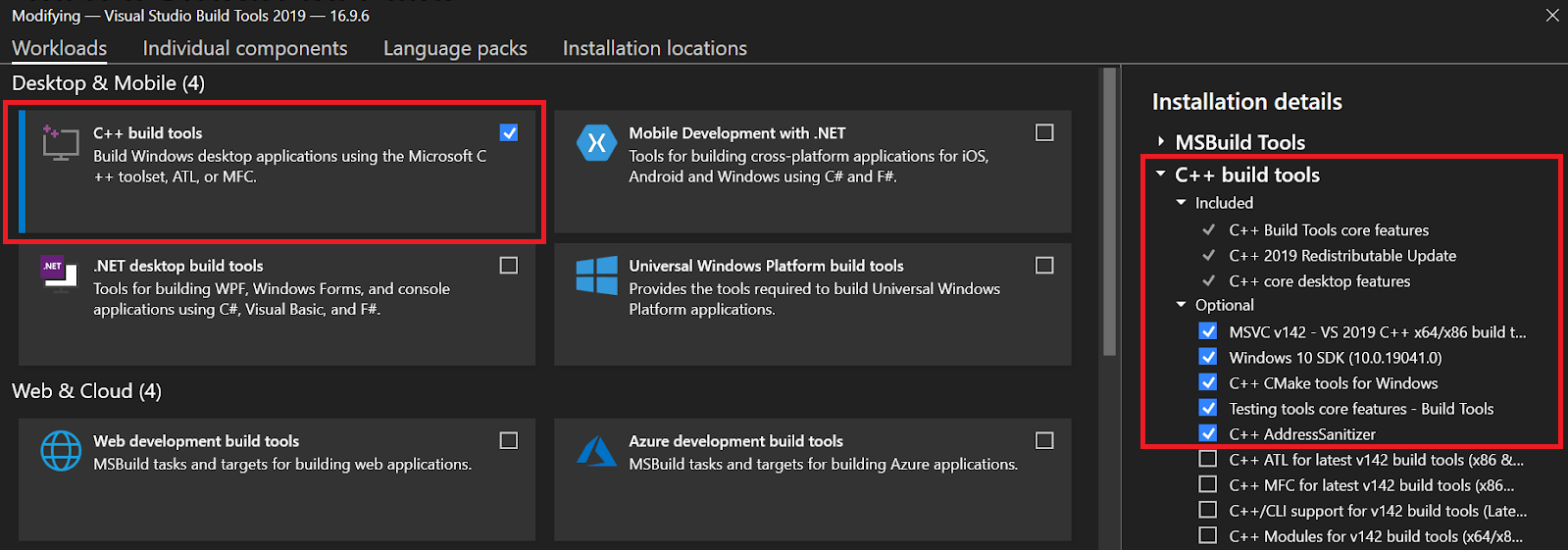Viewport: 1568px width, 550px height.
Task: Disable C++ AddressSanitizer optional component
Action: pyautogui.click(x=1208, y=433)
